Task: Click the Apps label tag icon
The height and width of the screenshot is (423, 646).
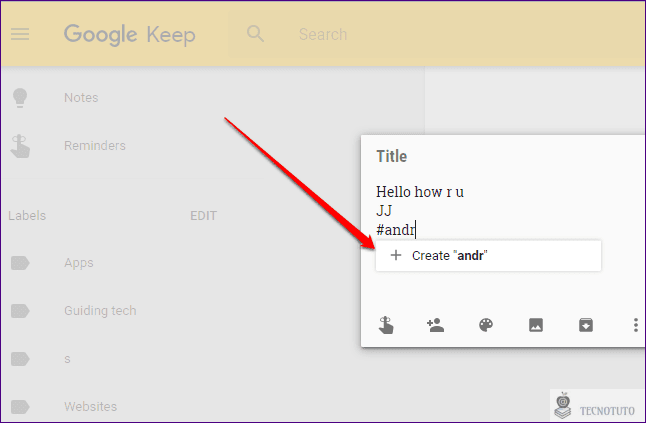Action: [20, 263]
